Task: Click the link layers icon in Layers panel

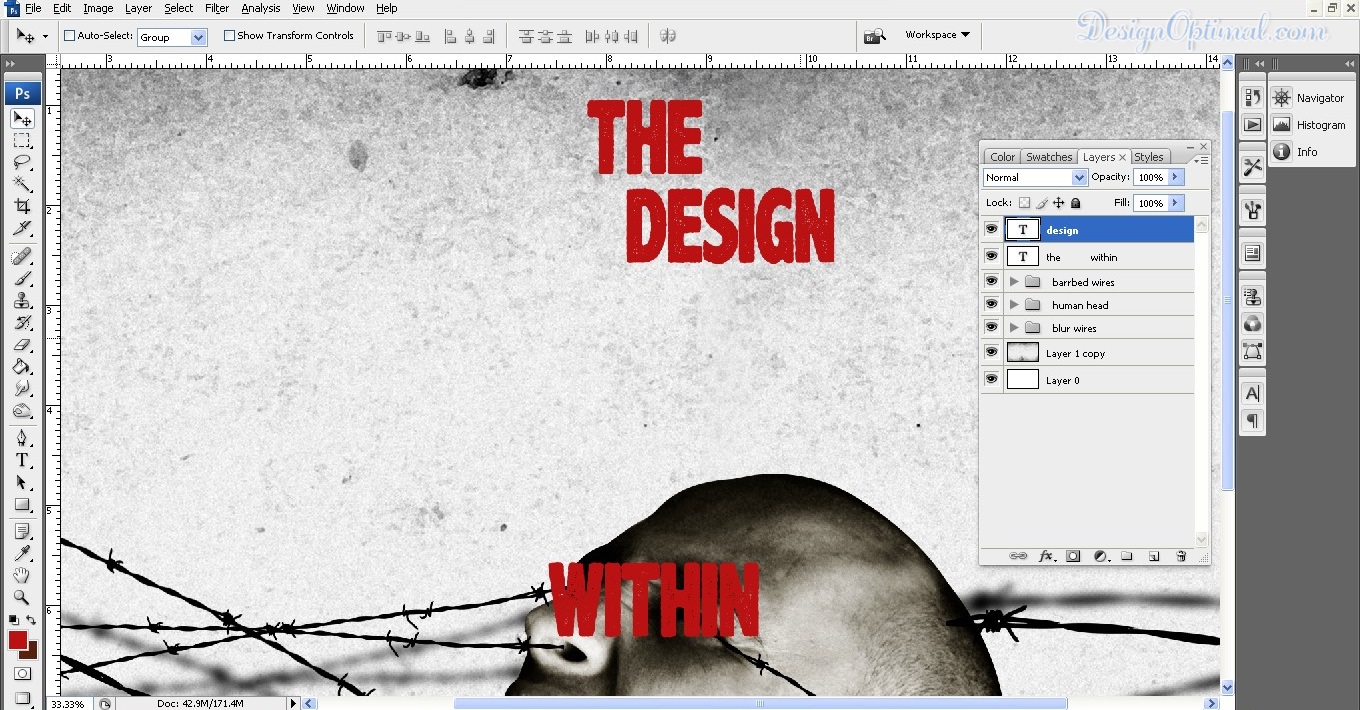Action: tap(1018, 556)
